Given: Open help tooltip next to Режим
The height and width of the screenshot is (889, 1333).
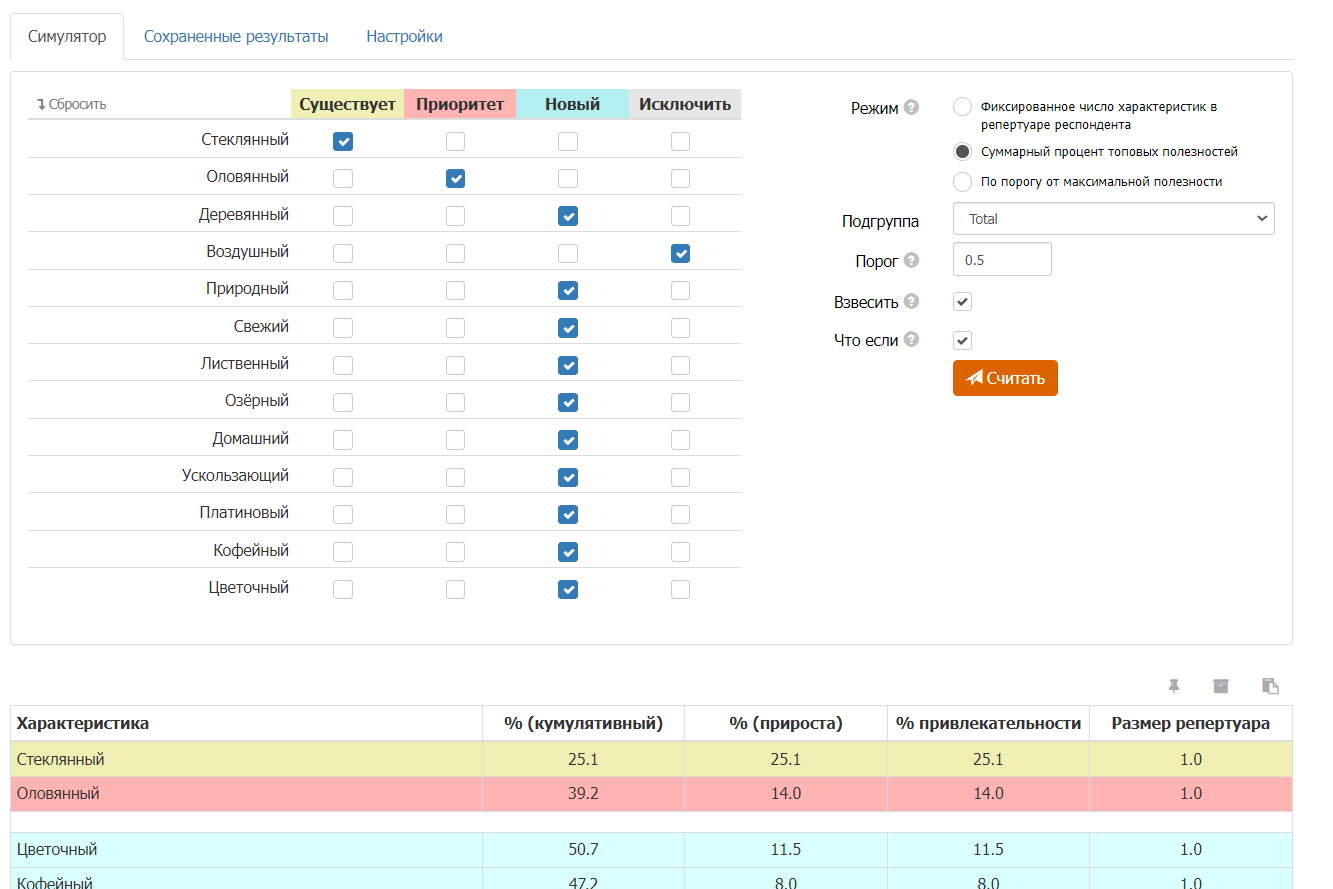Looking at the screenshot, I should 911,108.
